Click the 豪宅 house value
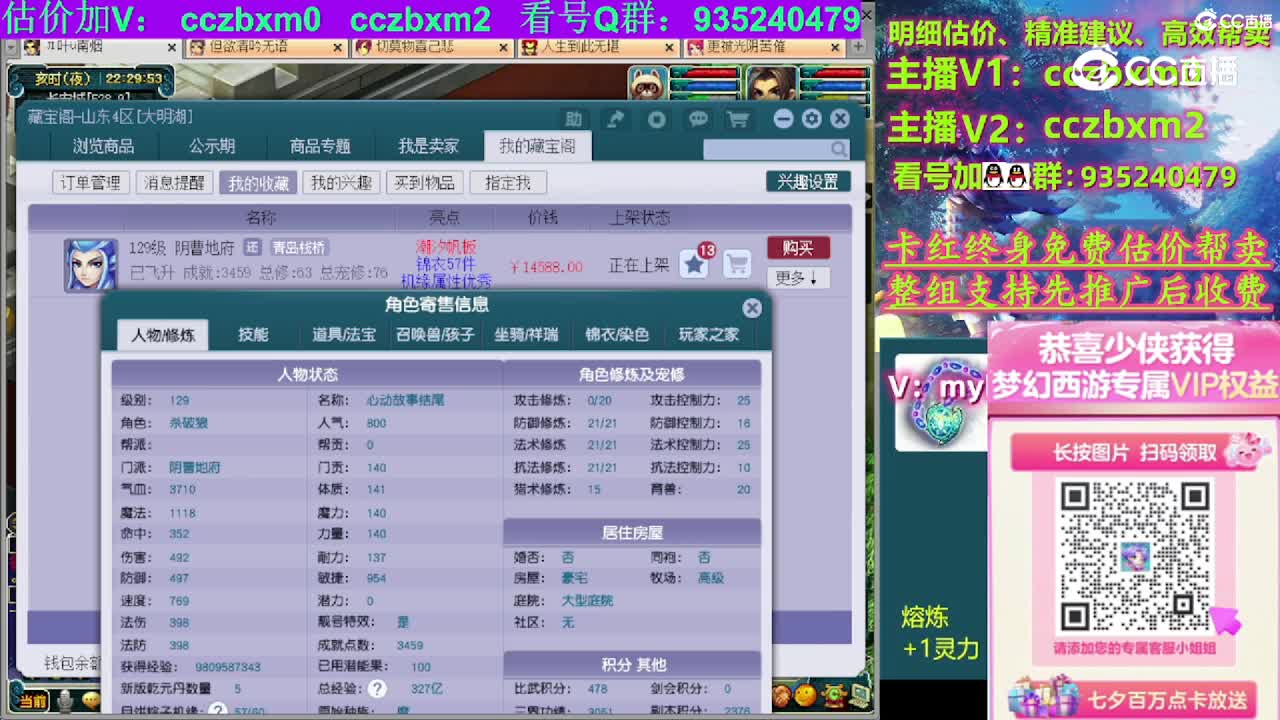Image resolution: width=1280 pixels, height=720 pixels. coord(574,578)
